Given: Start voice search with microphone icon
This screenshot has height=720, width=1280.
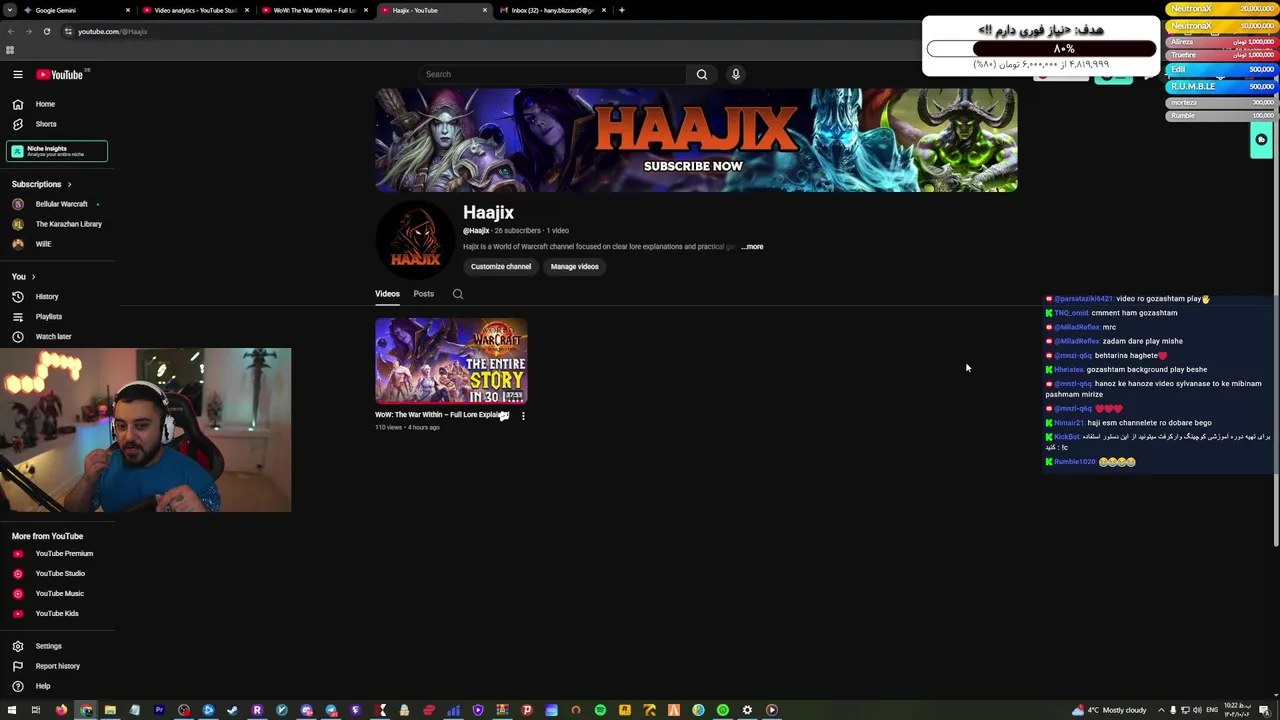Looking at the screenshot, I should [735, 74].
